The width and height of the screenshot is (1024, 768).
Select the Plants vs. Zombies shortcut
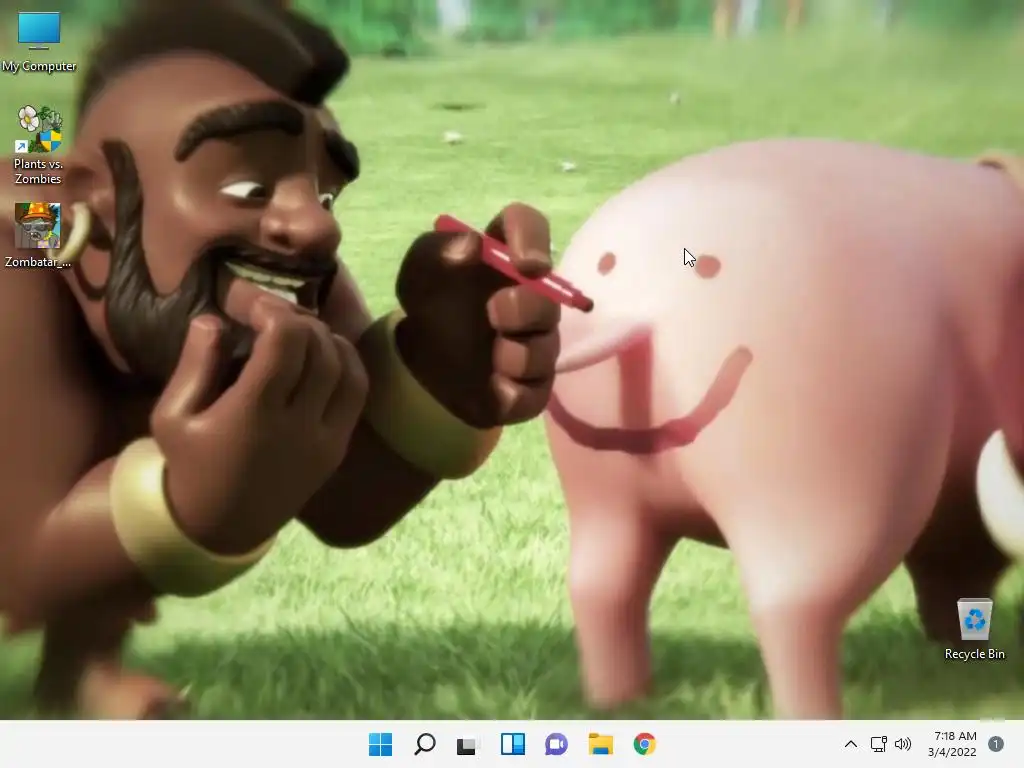click(39, 145)
